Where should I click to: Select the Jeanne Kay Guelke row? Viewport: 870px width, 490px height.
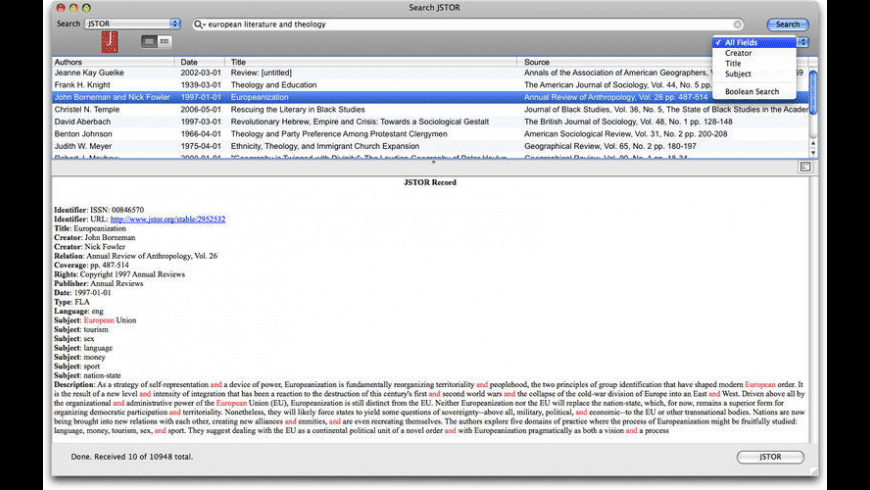pos(431,73)
